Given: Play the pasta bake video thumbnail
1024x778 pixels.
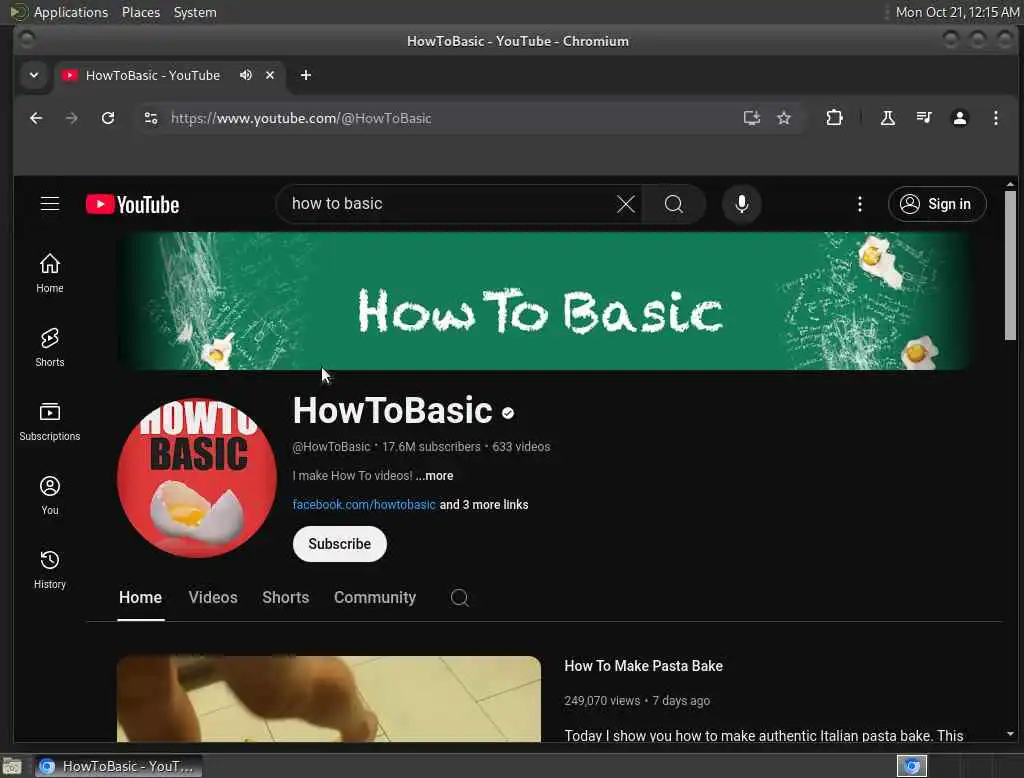Looking at the screenshot, I should [329, 699].
